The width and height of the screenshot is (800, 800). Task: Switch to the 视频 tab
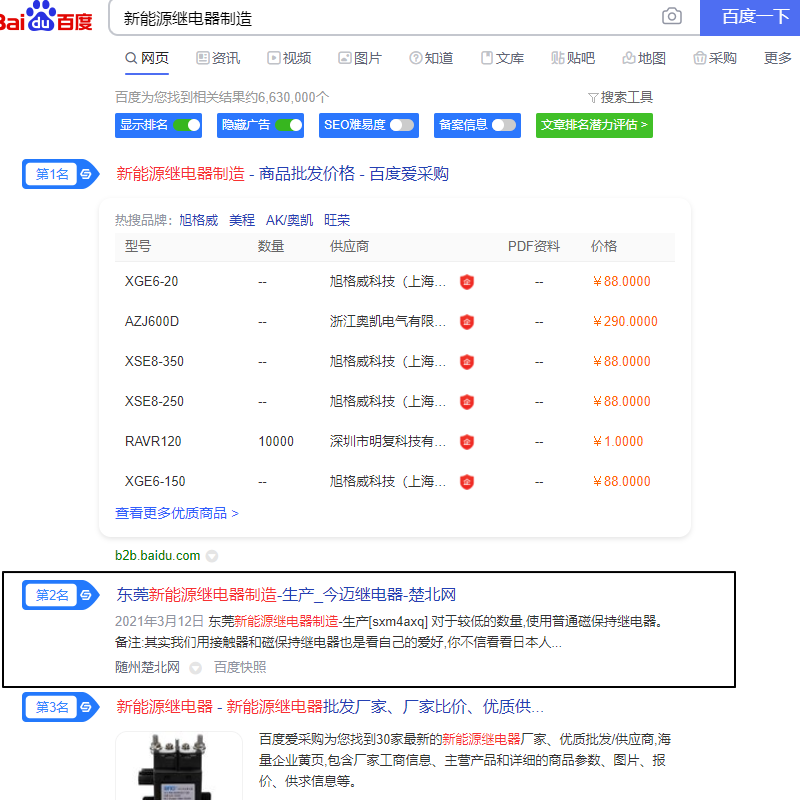point(289,58)
